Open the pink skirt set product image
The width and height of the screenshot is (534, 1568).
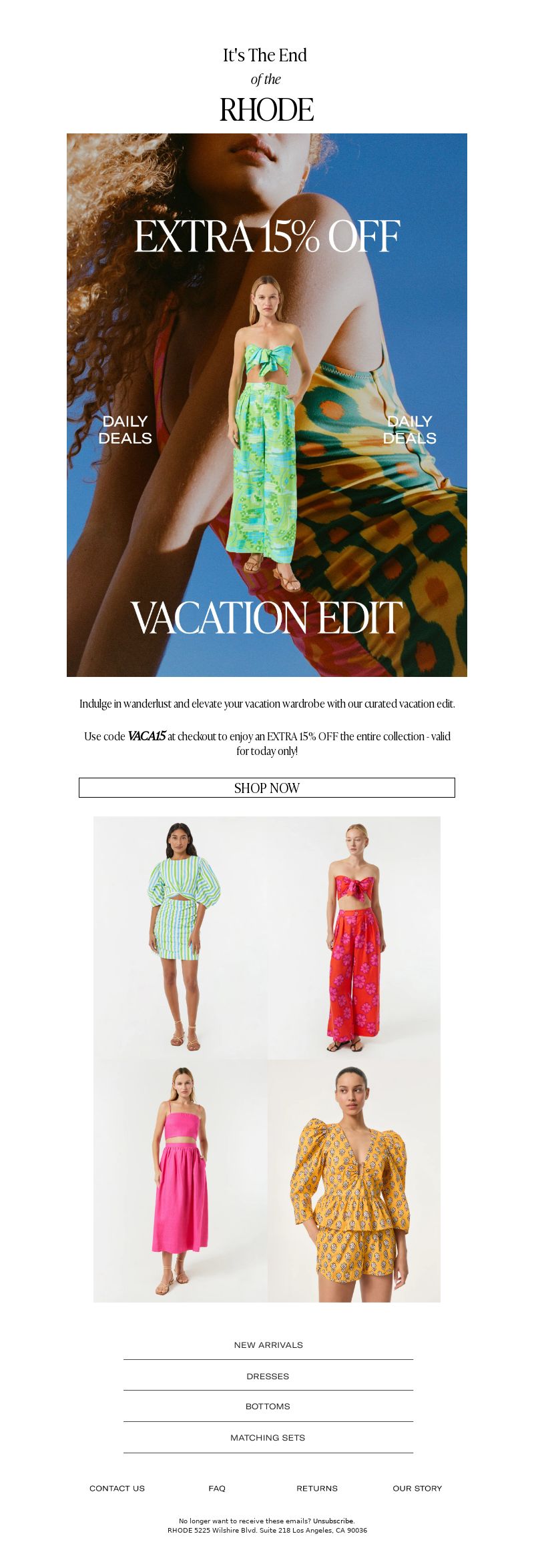point(180,1181)
